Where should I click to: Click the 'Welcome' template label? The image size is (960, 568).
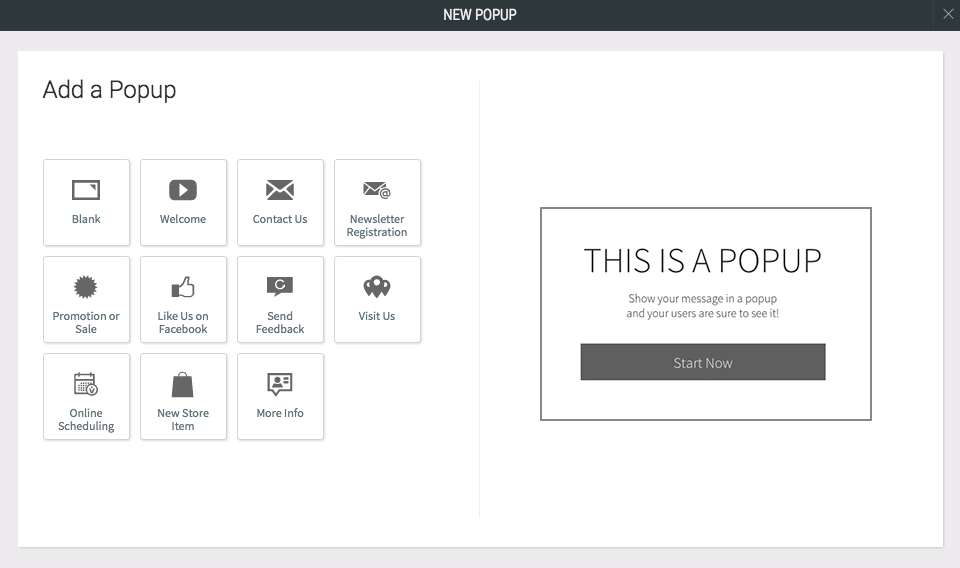pos(183,219)
